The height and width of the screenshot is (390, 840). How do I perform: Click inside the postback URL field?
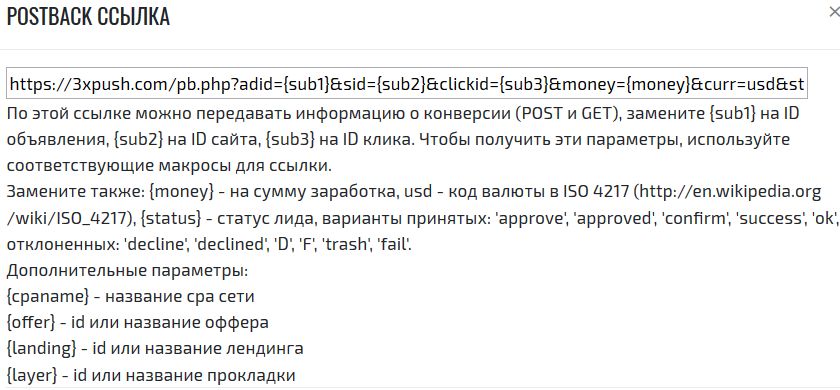coord(407,83)
